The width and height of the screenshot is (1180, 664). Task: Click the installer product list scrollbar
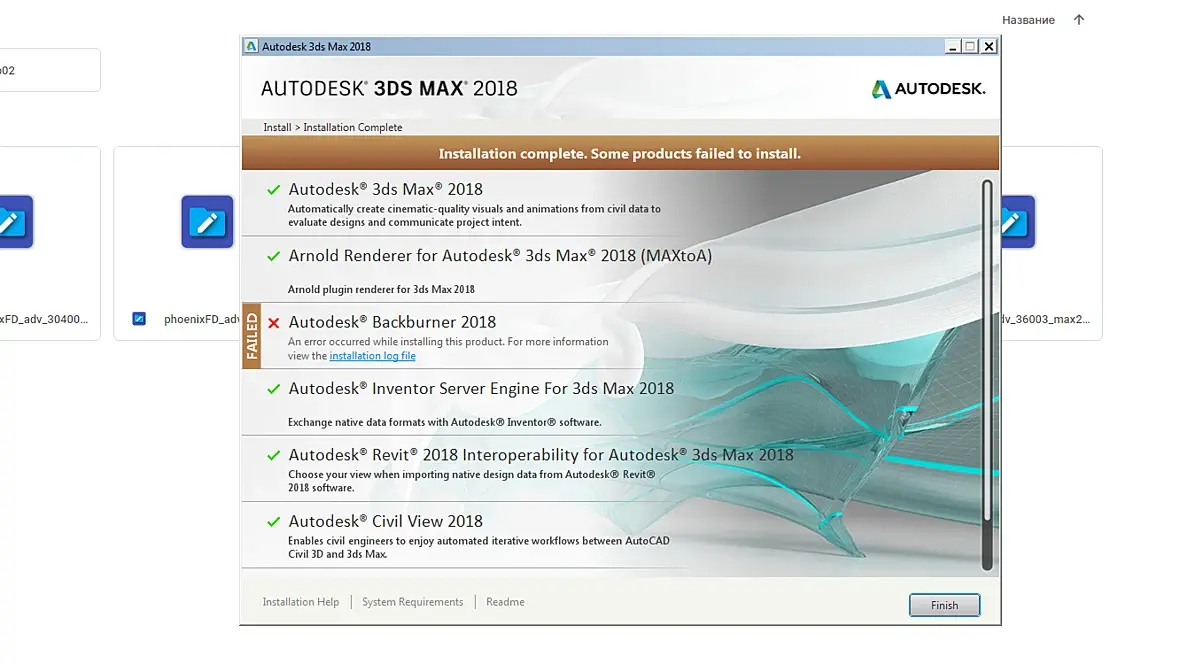point(987,374)
